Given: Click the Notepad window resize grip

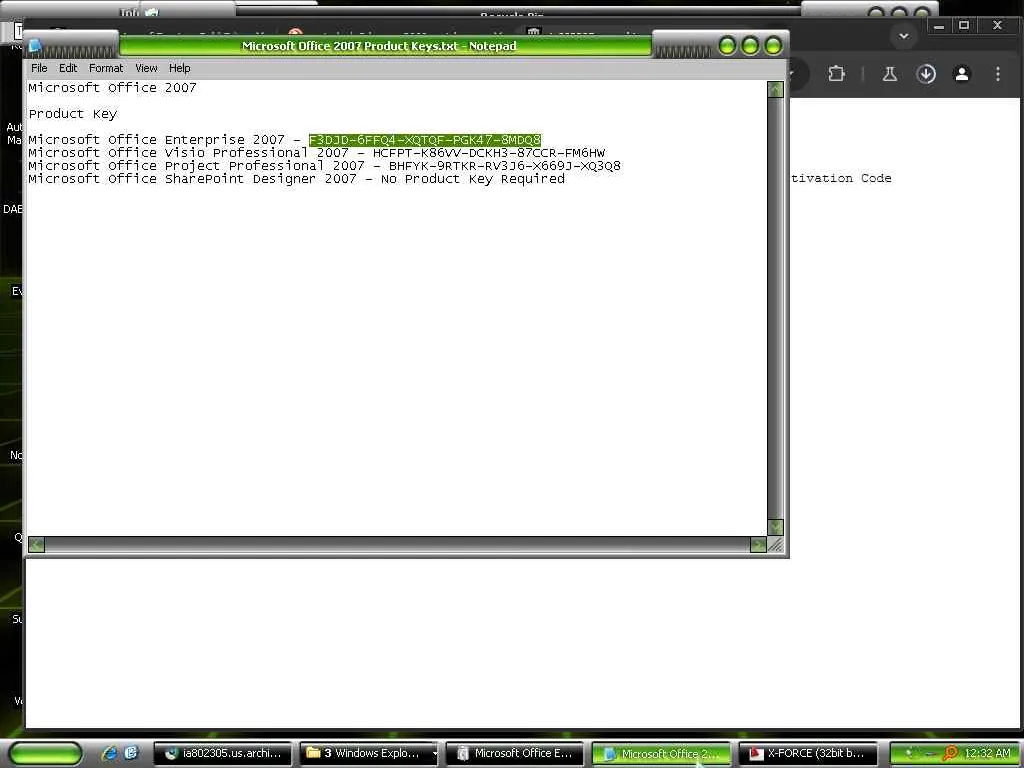Looking at the screenshot, I should point(776,545).
